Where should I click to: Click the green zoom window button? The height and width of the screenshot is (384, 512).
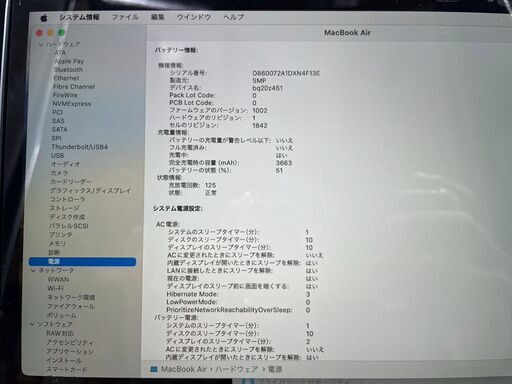pyautogui.click(x=61, y=33)
